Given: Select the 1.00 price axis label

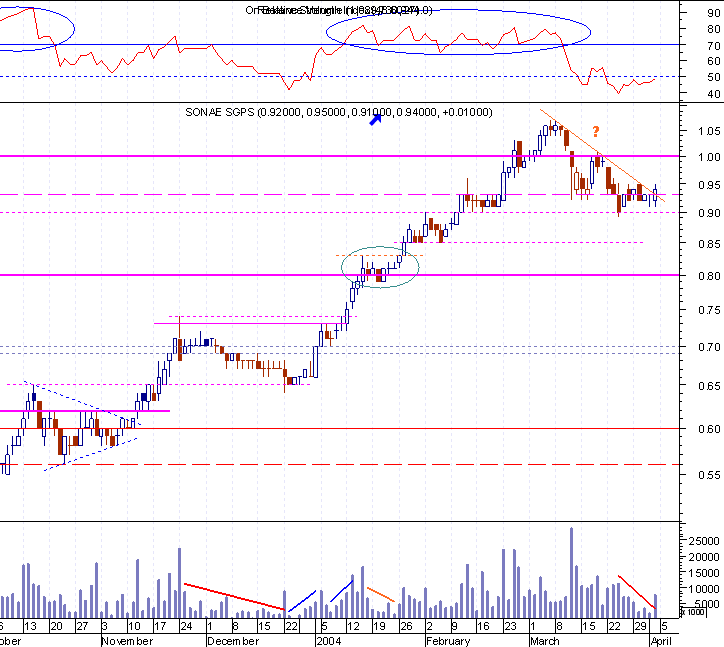Looking at the screenshot, I should coord(709,157).
